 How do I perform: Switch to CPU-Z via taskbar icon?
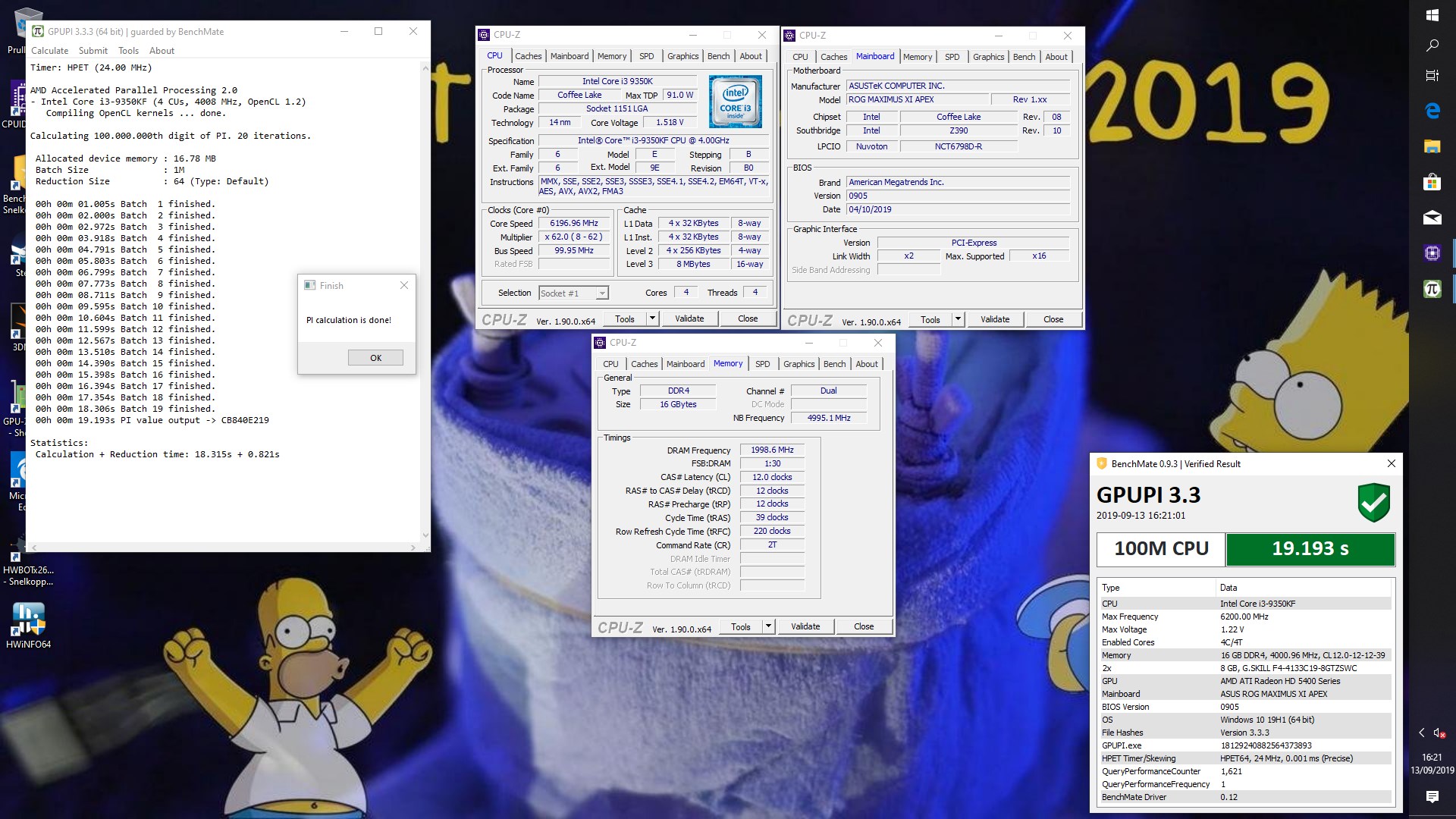tap(1432, 253)
